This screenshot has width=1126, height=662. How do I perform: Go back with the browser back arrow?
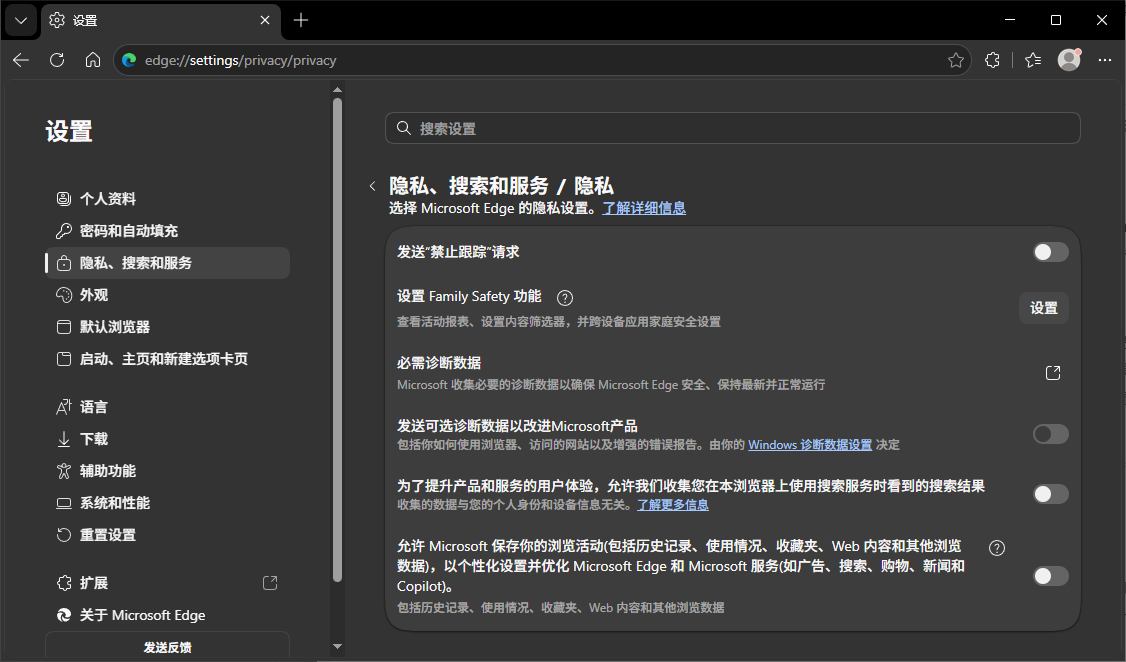(x=21, y=60)
